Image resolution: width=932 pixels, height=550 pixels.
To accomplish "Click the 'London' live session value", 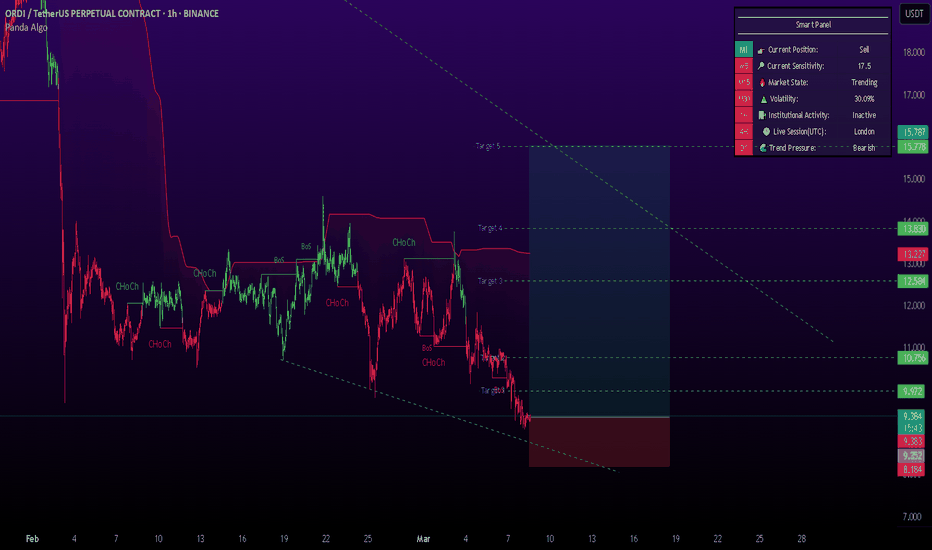I will coord(864,131).
